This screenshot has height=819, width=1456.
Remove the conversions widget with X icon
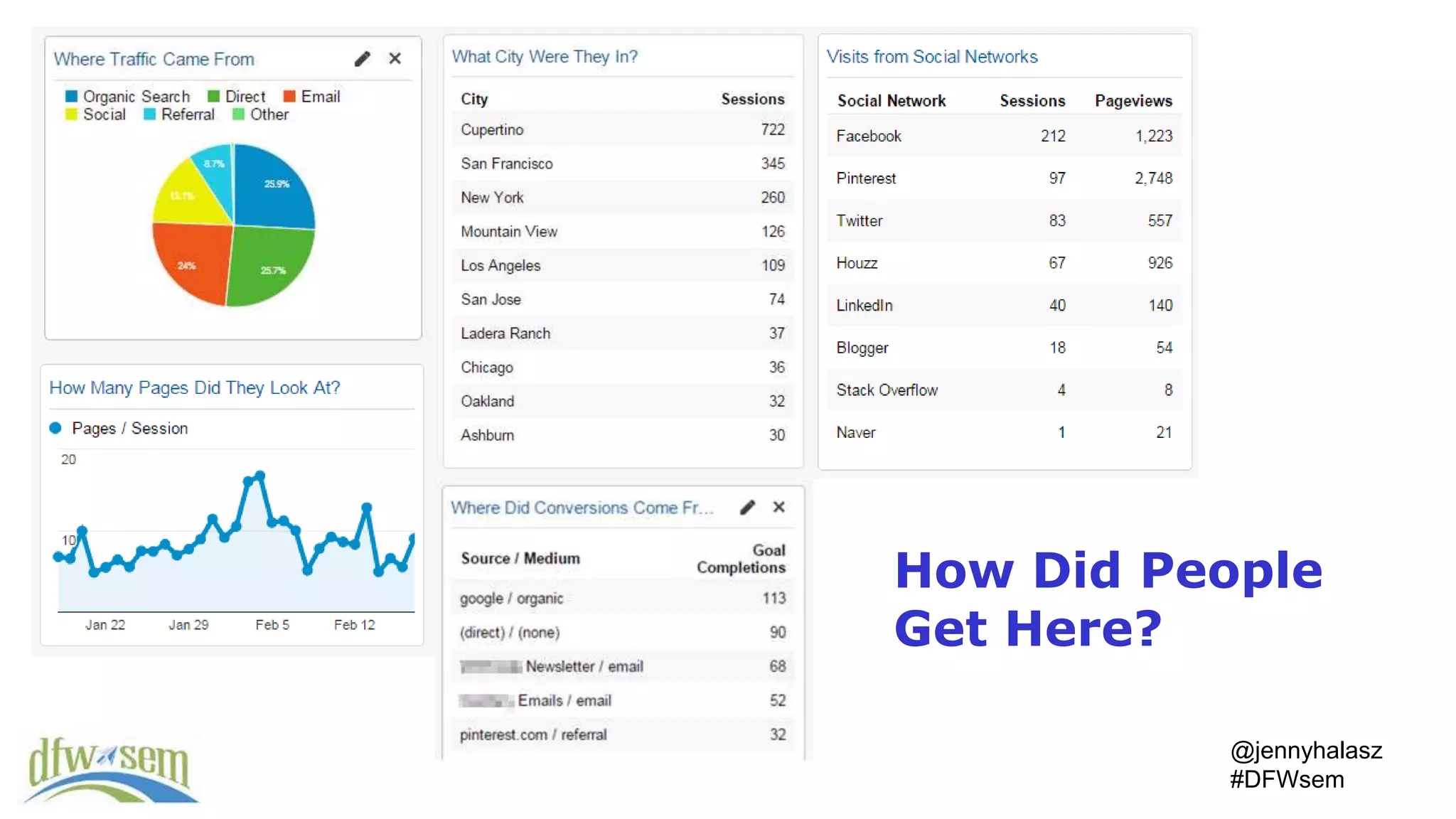779,508
